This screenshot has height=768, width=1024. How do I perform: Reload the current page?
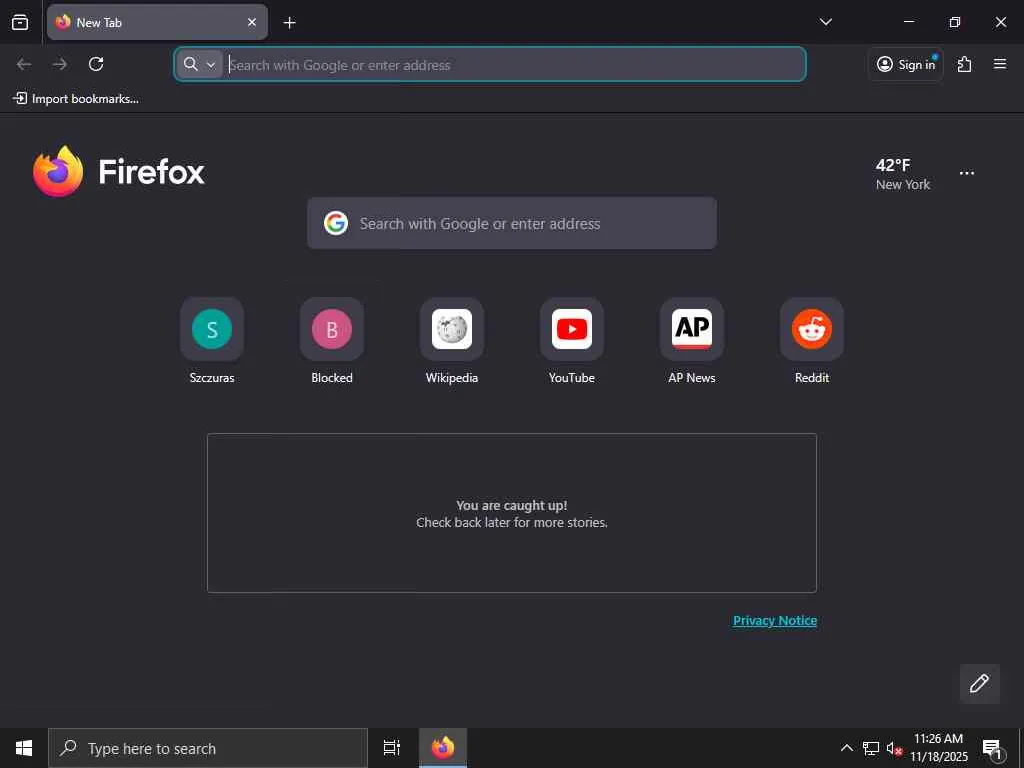(x=96, y=64)
